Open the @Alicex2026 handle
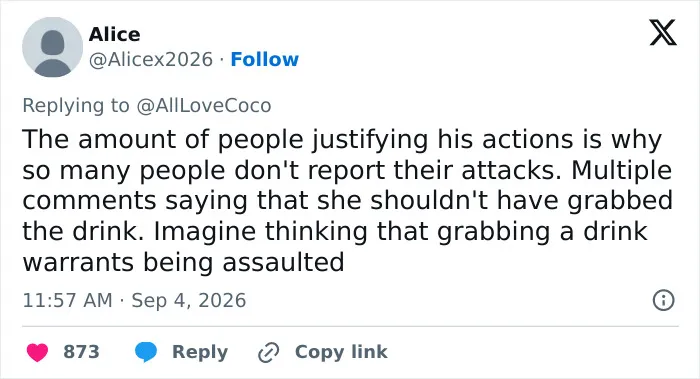The width and height of the screenshot is (700, 379). pos(150,59)
